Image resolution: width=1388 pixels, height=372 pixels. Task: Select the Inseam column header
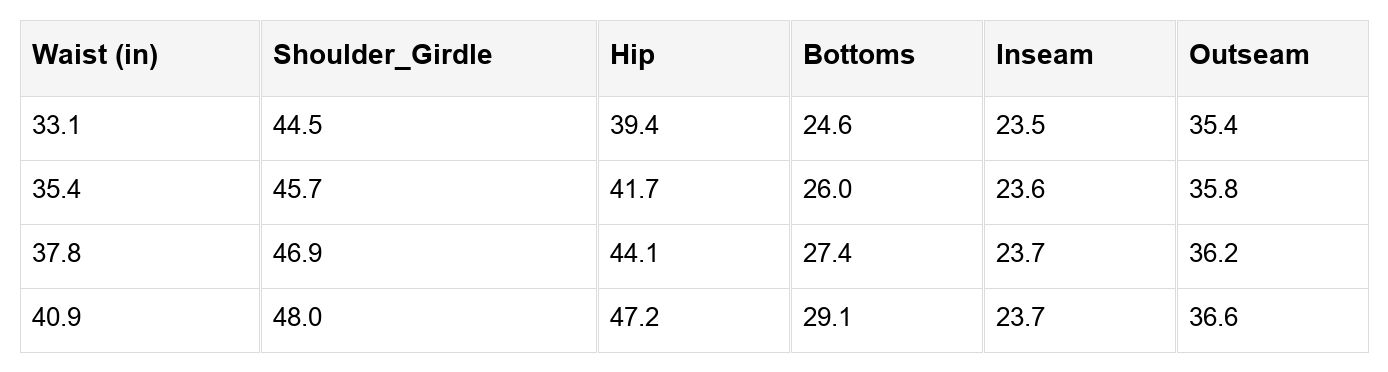coord(1080,58)
